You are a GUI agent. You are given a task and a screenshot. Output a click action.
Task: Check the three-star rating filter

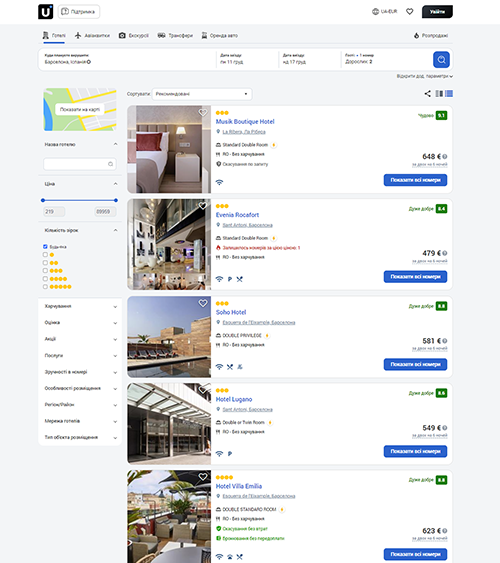pos(45,271)
